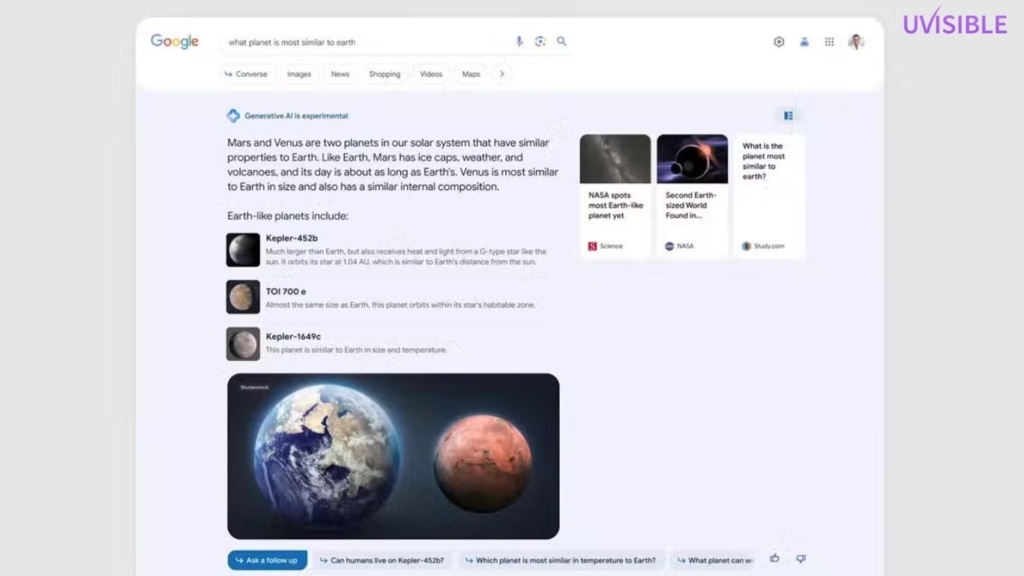The image size is (1024, 576).
Task: Open the settings gear icon
Action: click(x=778, y=42)
